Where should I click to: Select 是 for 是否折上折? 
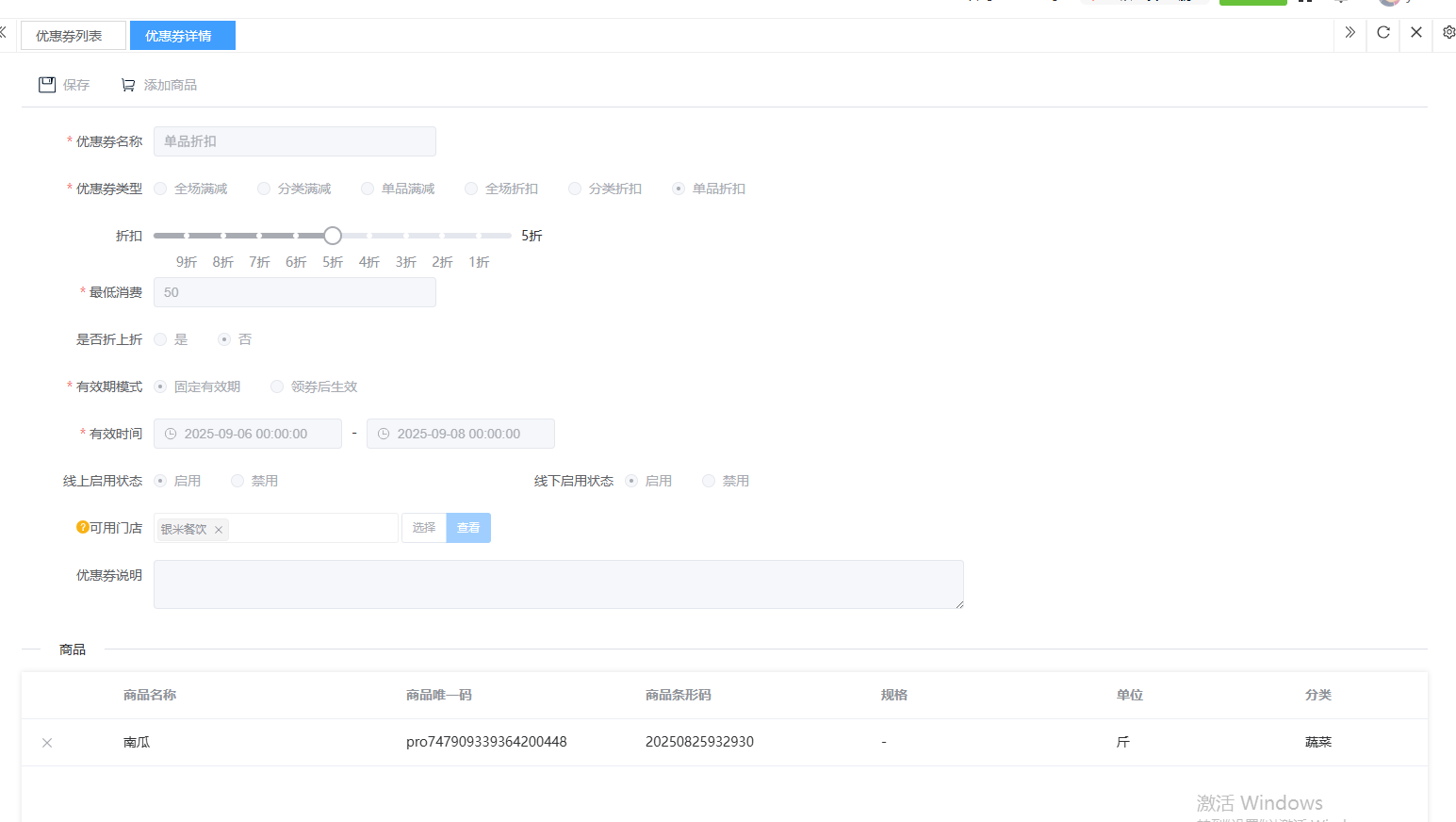(x=161, y=339)
